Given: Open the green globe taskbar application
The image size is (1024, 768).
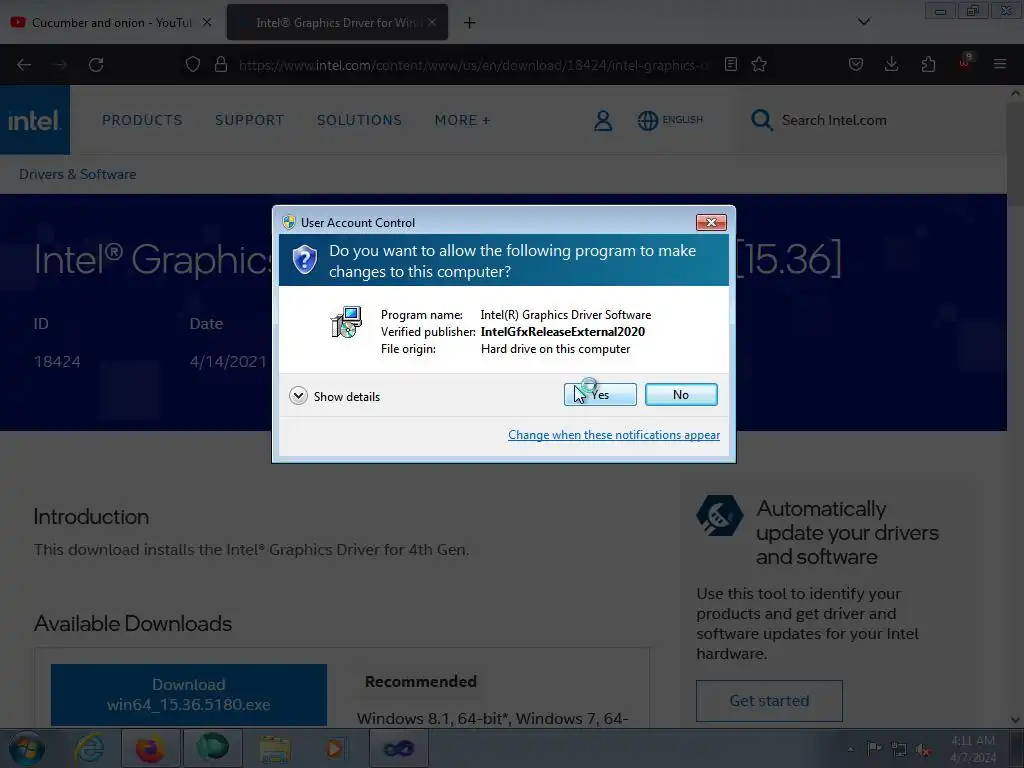Looking at the screenshot, I should coord(213,748).
